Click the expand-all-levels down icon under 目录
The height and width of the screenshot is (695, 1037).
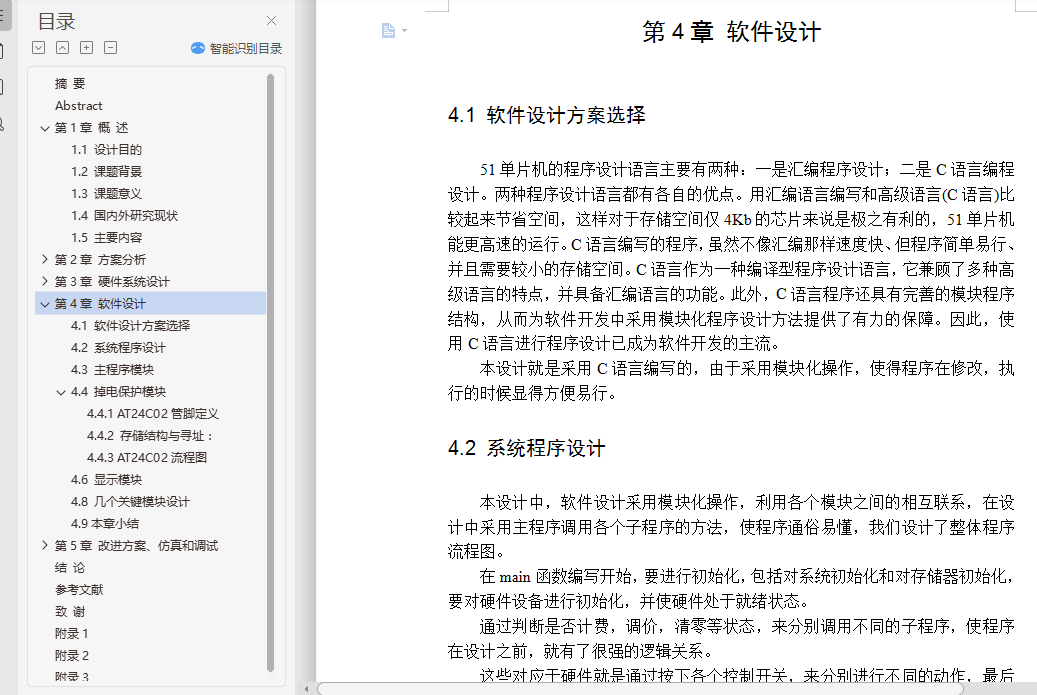click(x=38, y=48)
